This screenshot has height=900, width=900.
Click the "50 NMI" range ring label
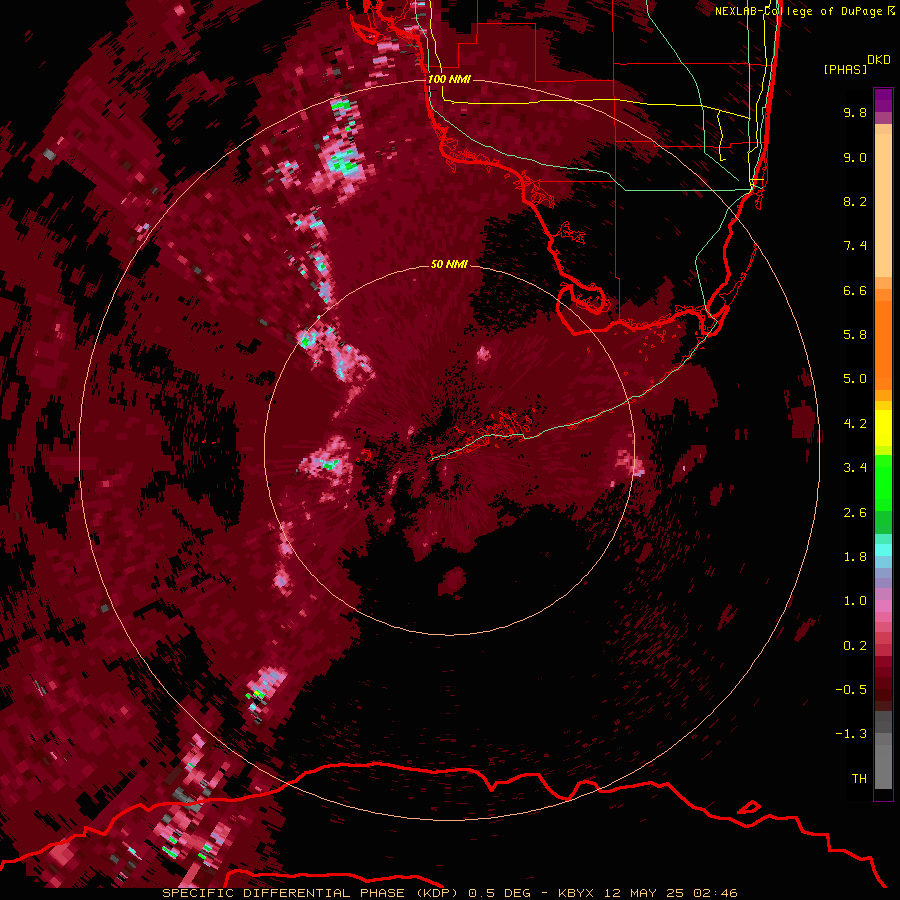(449, 264)
